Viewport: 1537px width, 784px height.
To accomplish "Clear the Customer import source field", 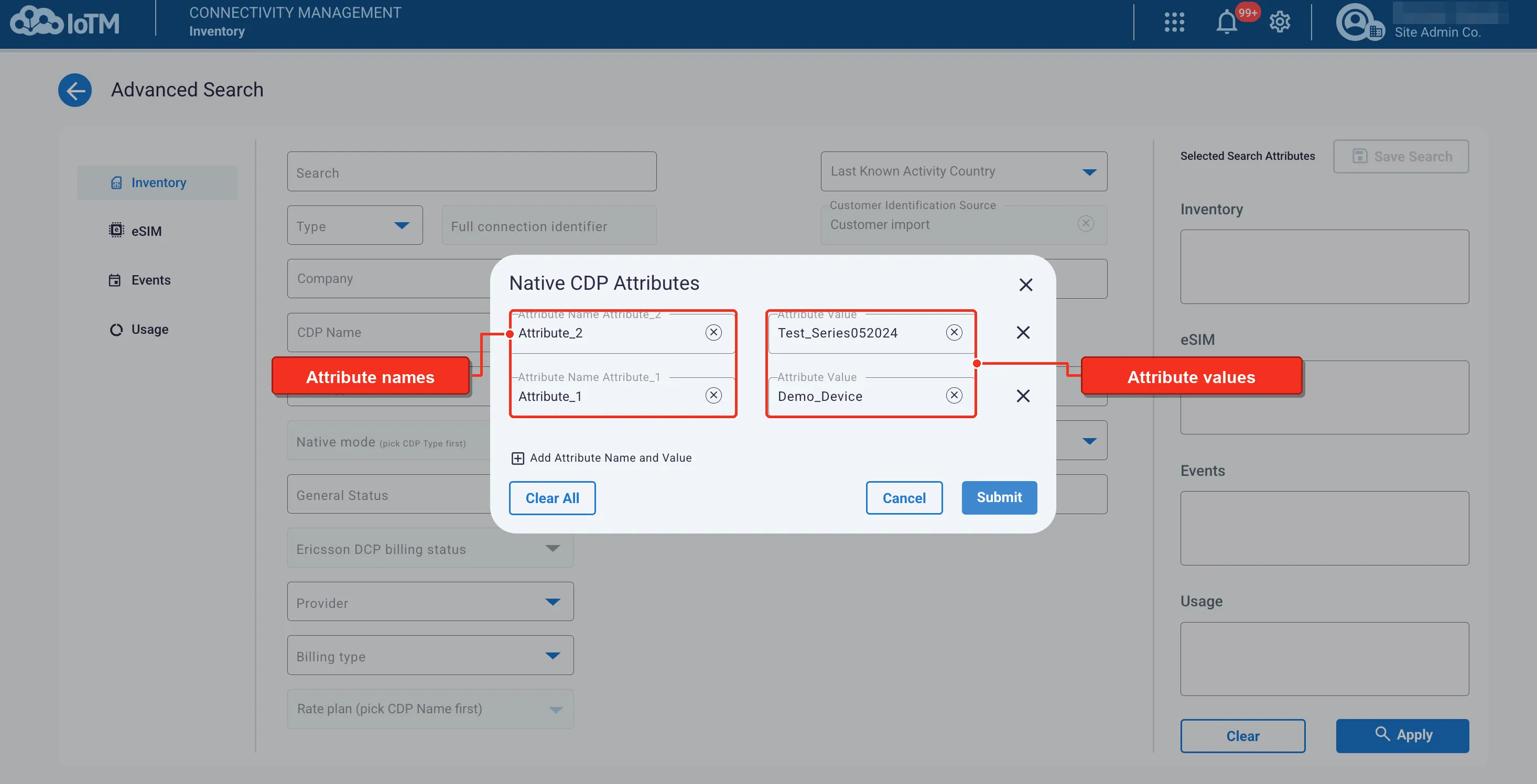I will point(1086,224).
